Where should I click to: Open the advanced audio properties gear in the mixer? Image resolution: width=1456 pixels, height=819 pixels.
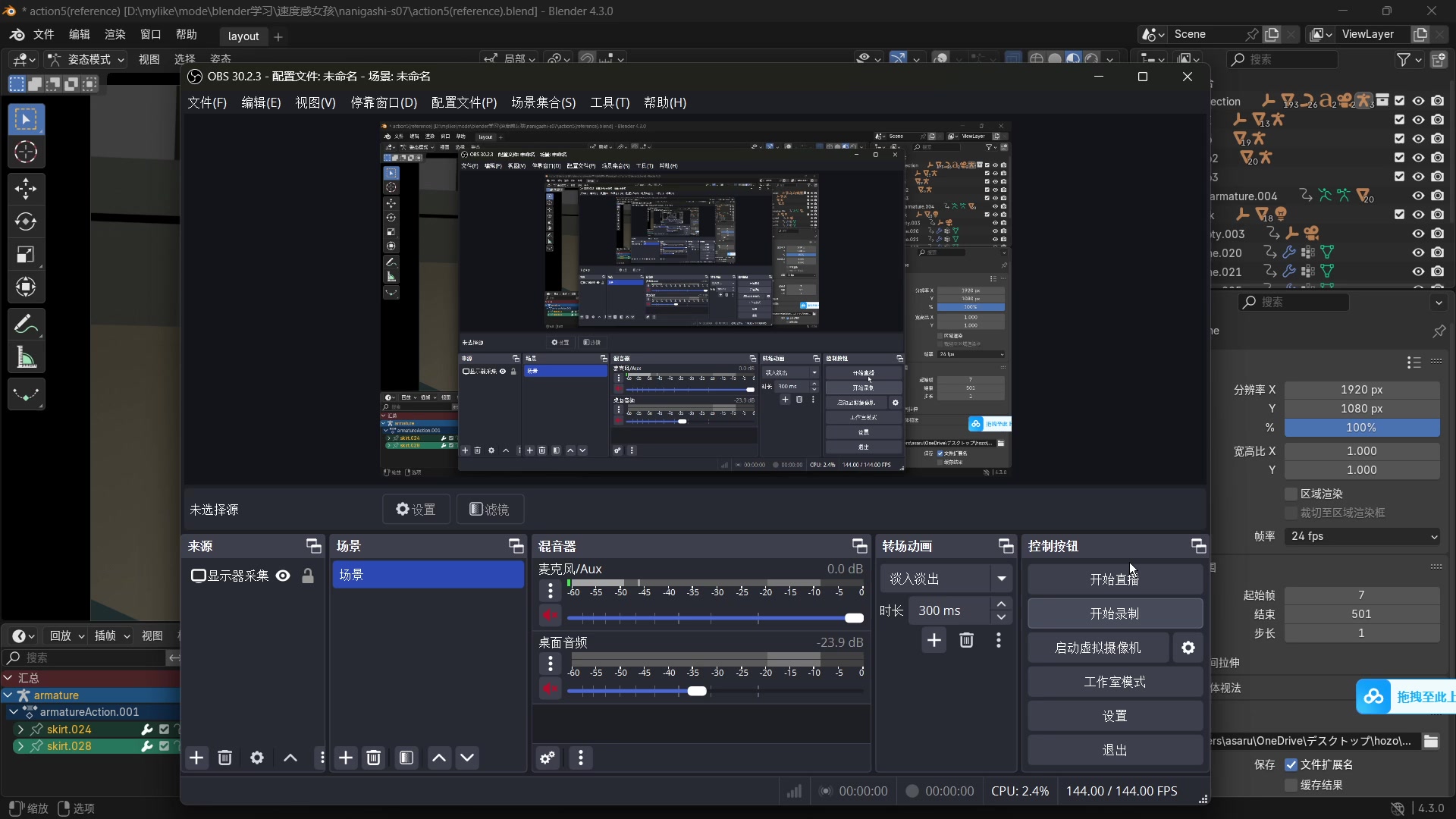(547, 758)
